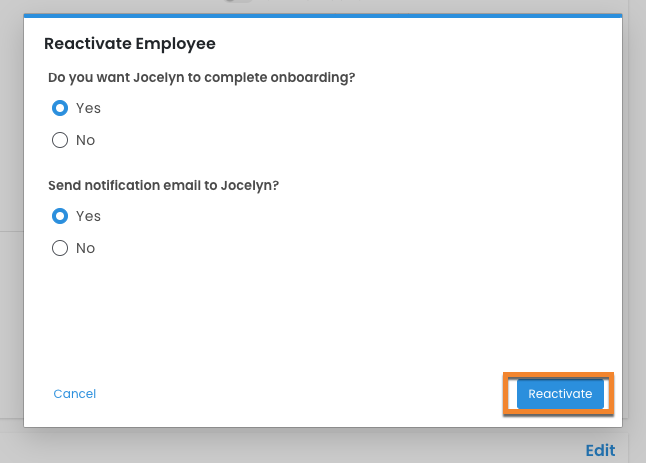The height and width of the screenshot is (463, 646).
Task: Click the onboarding question text
Action: [x=201, y=77]
